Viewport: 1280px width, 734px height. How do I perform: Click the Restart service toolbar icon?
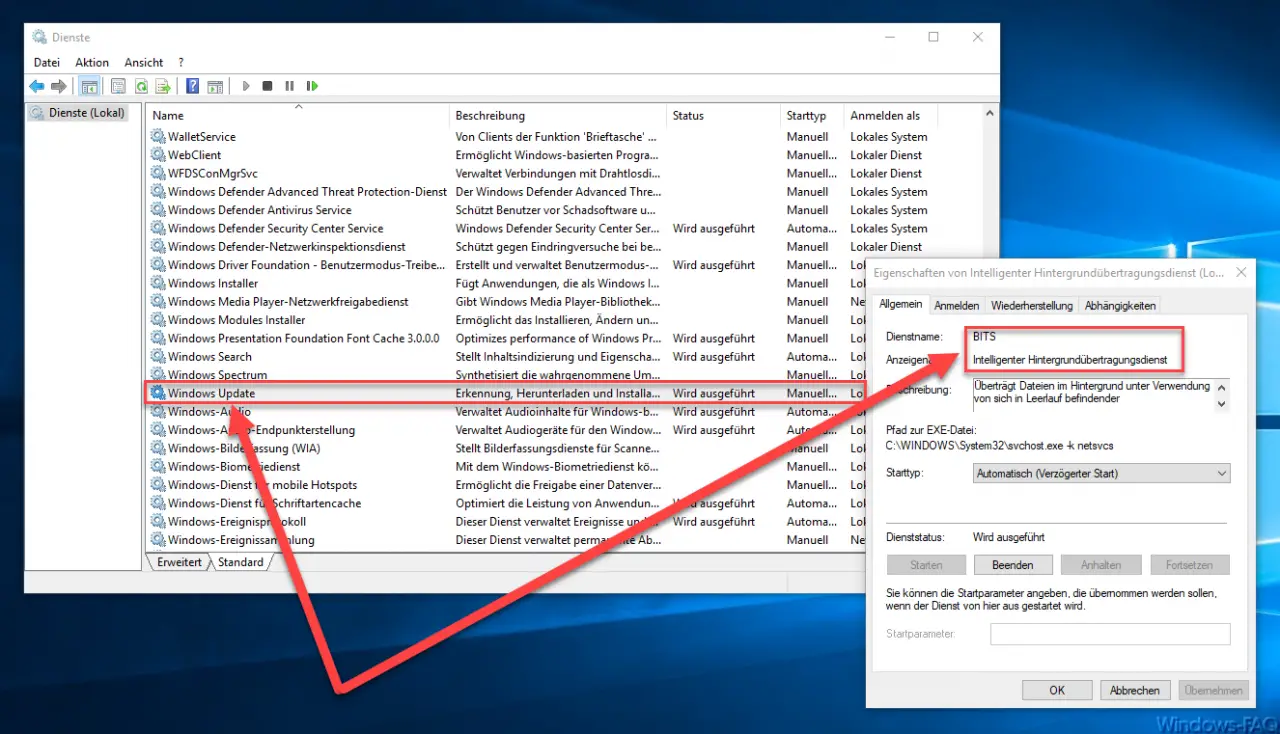[313, 87]
